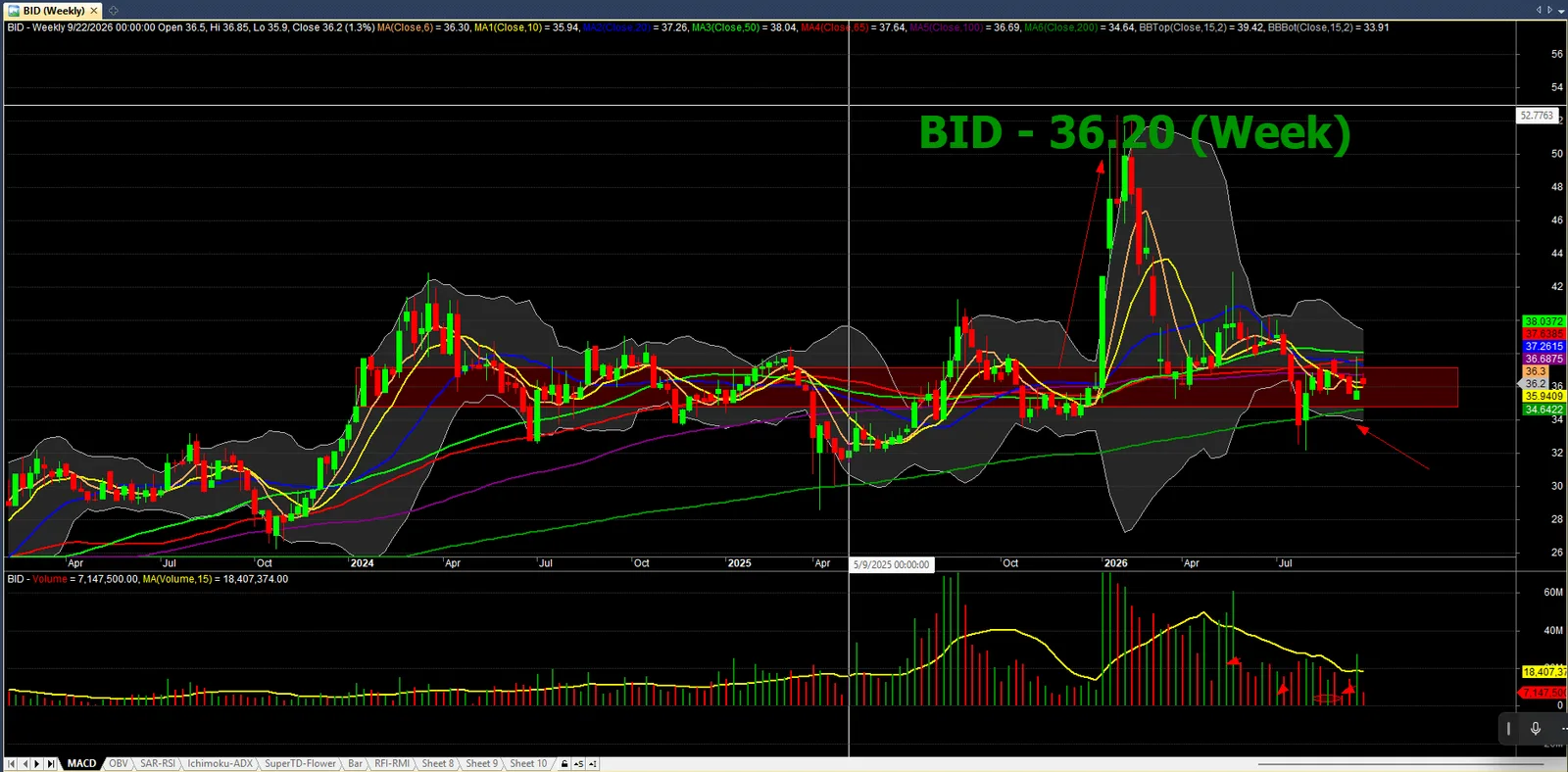Select the Sheet 9 tab
Screen dimensions: 1568x772
click(481, 764)
